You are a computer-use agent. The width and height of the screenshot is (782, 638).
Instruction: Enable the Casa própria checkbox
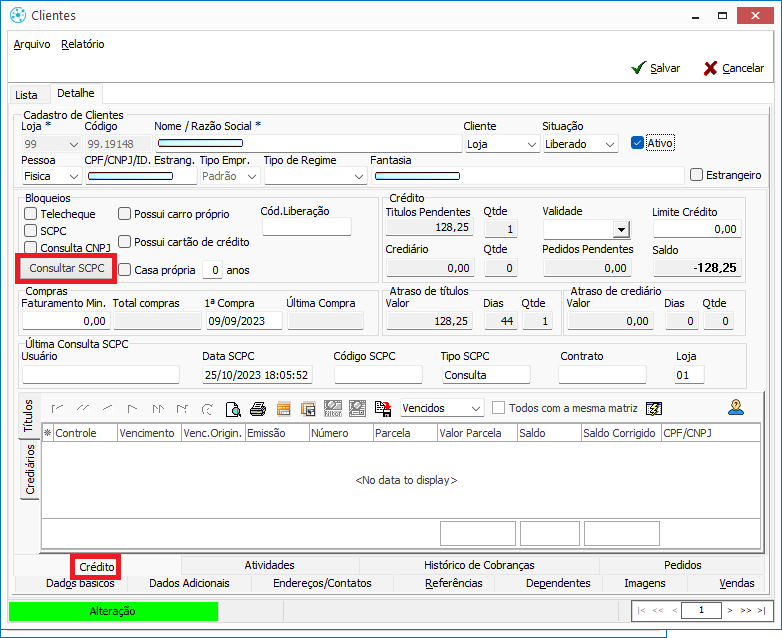[x=124, y=269]
